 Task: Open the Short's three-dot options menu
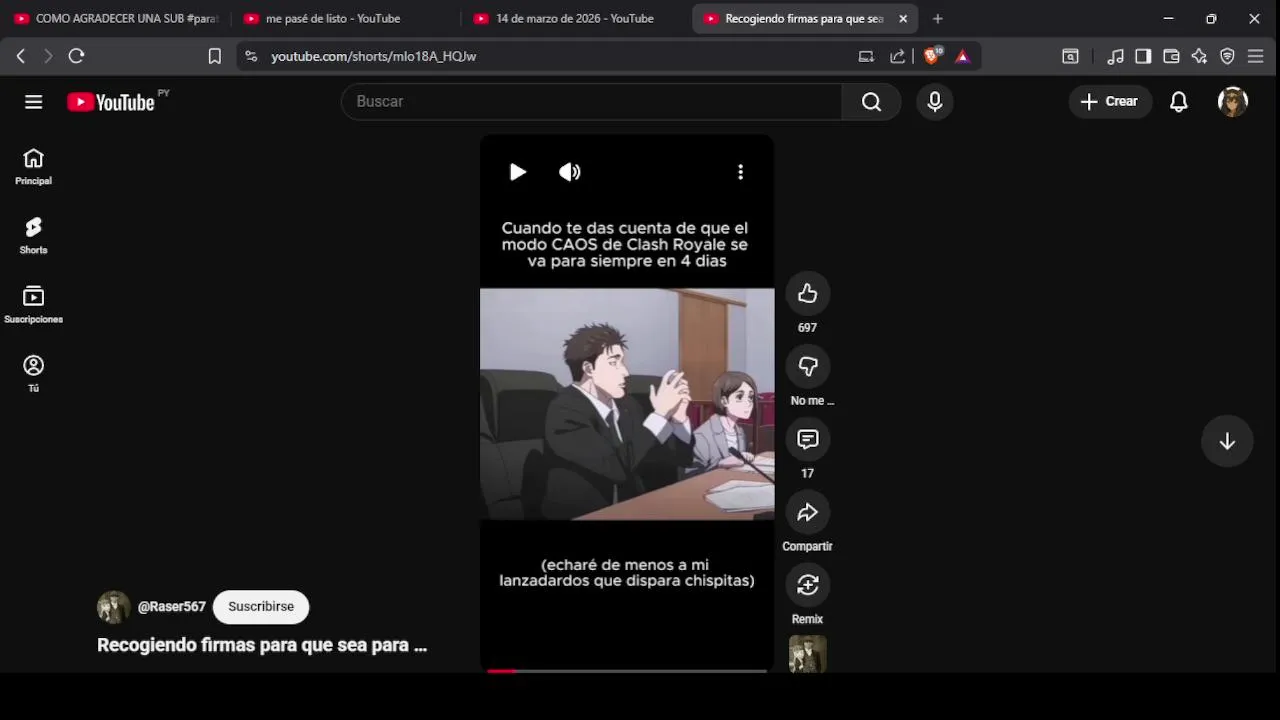pyautogui.click(x=740, y=172)
